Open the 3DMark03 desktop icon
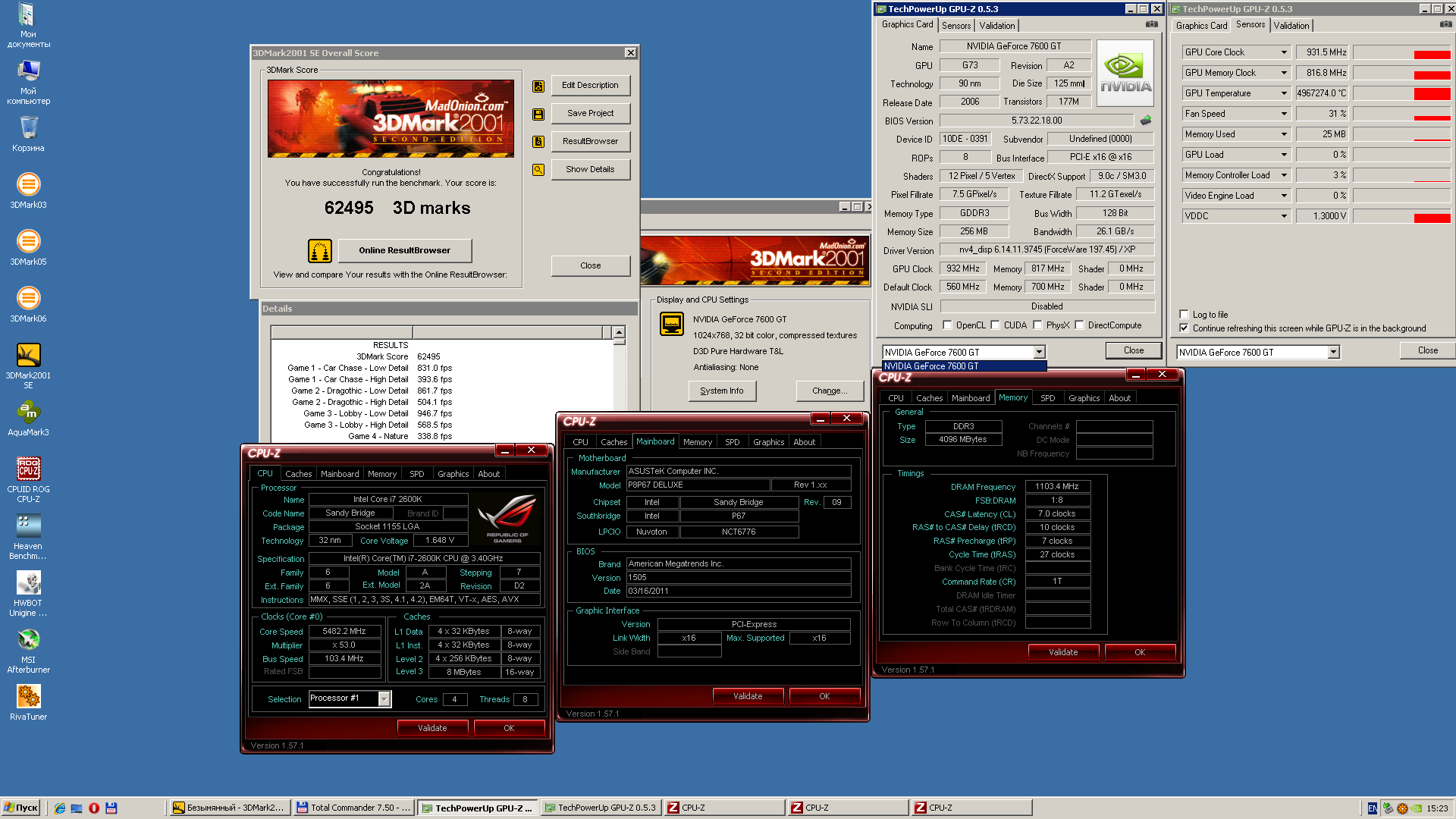The width and height of the screenshot is (1456, 819). [28, 190]
